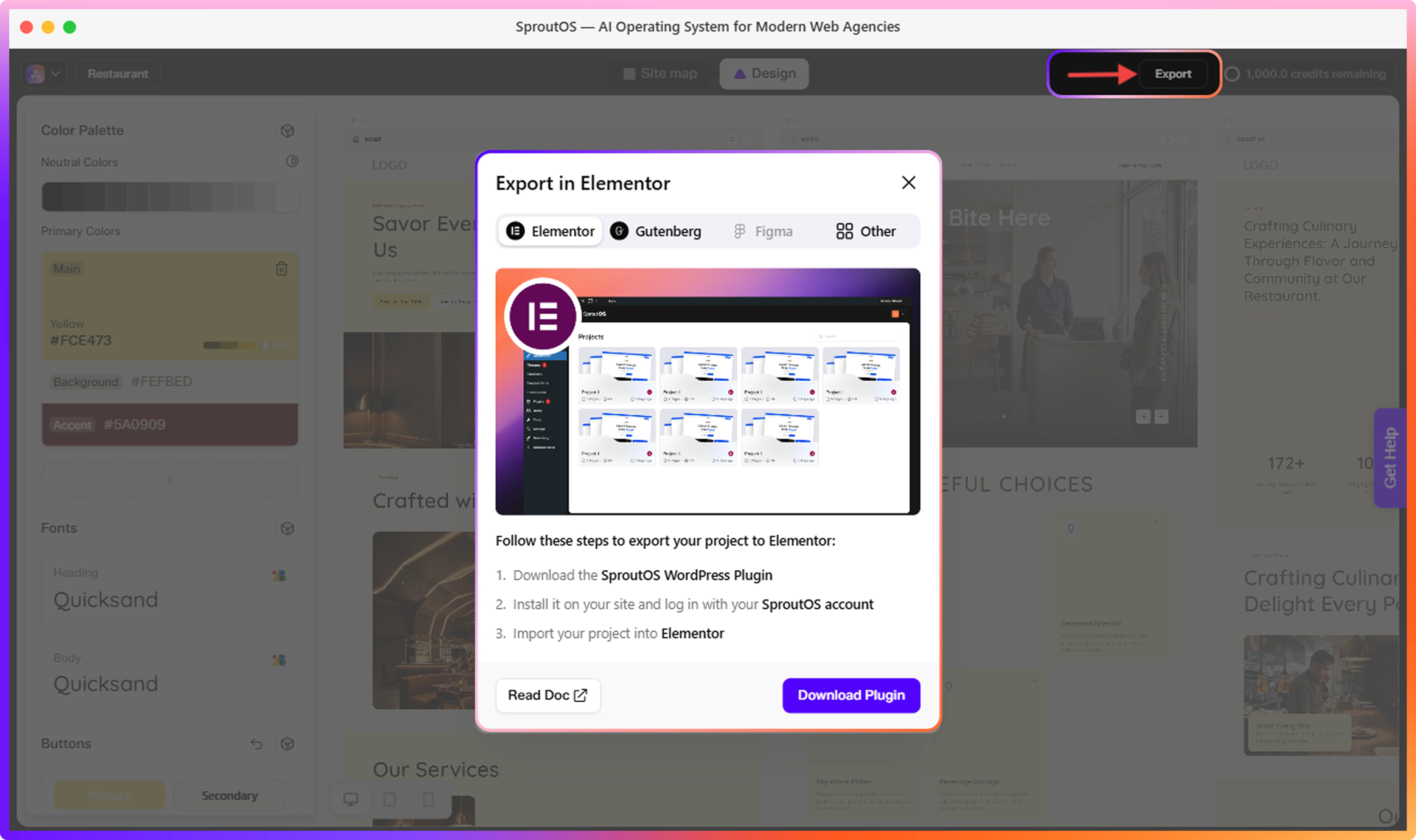The height and width of the screenshot is (840, 1416).
Task: Click the Background #FEFBED color row
Action: (x=170, y=382)
